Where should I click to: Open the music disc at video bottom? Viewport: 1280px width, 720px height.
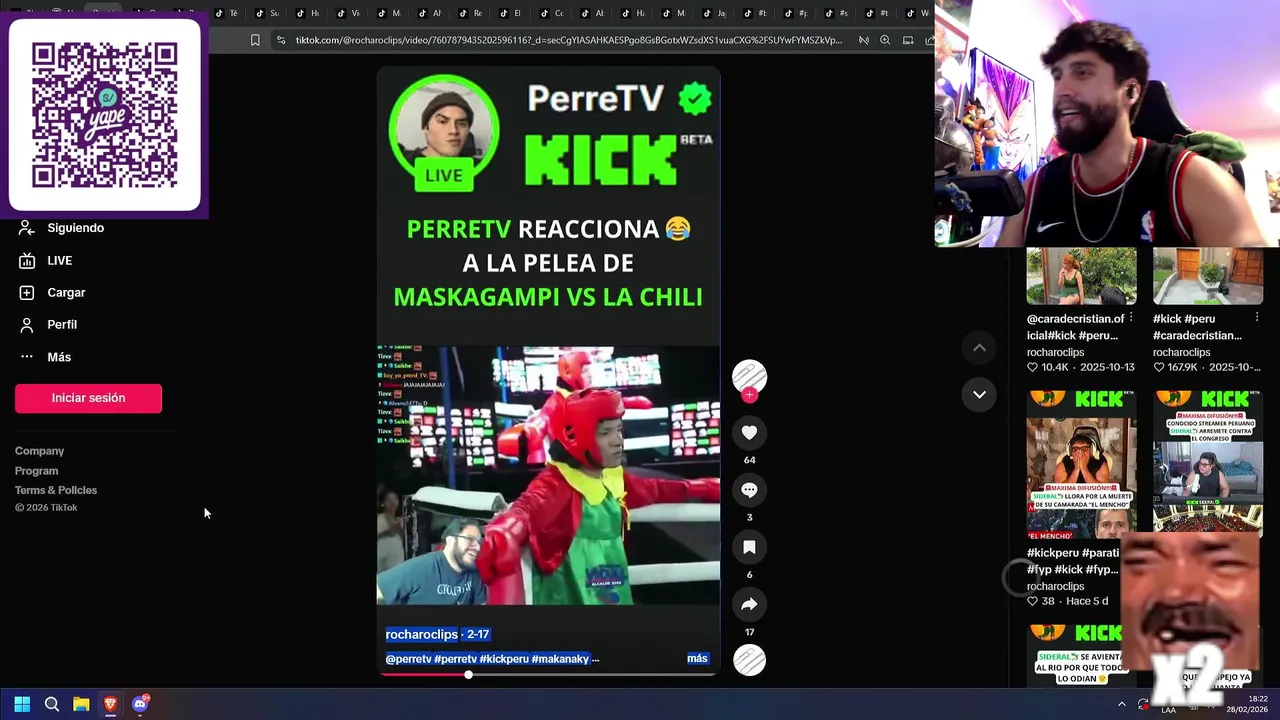pos(749,660)
